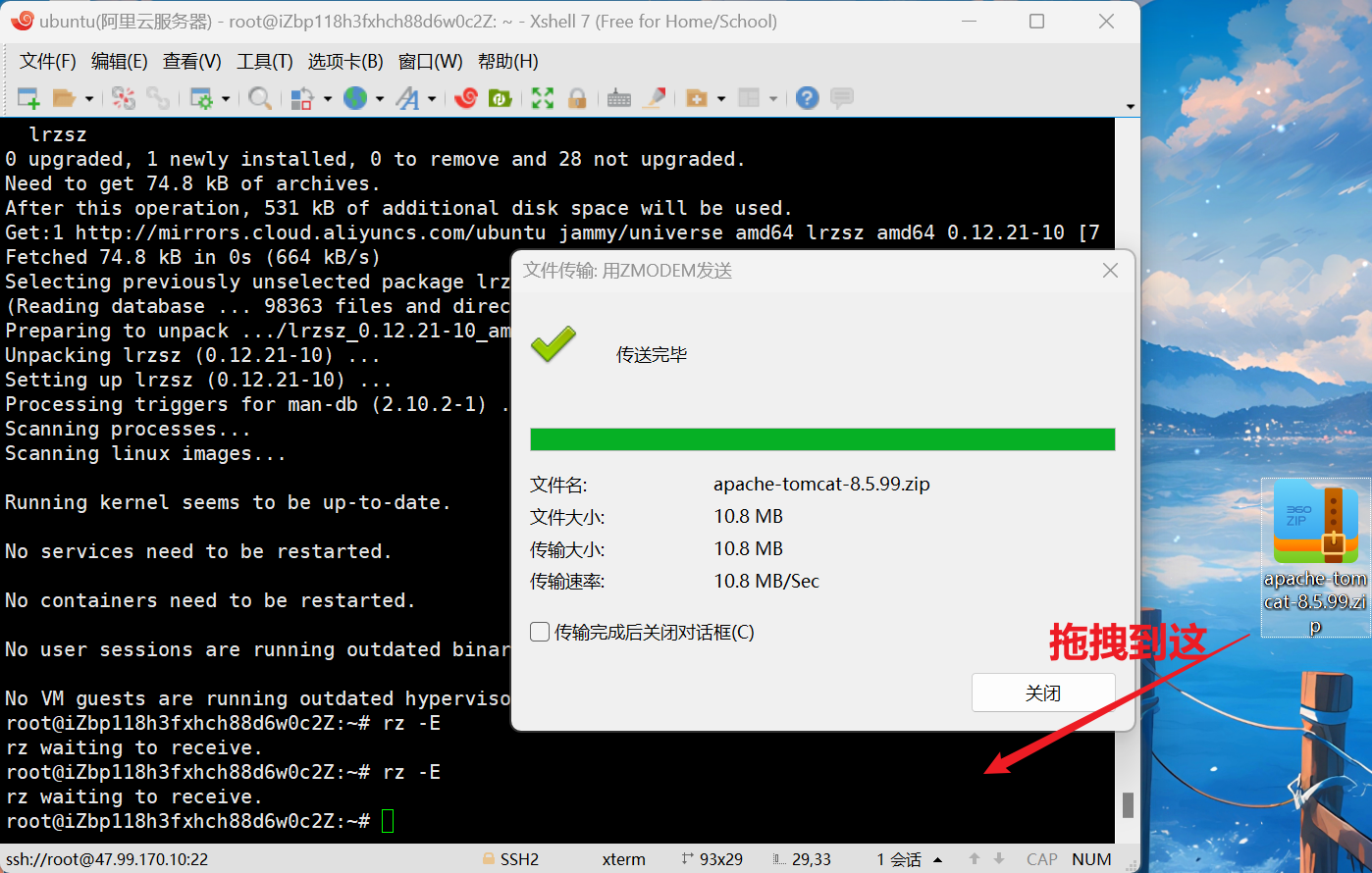
Task: Expand the layout panes dropdown arrow
Action: 773,98
